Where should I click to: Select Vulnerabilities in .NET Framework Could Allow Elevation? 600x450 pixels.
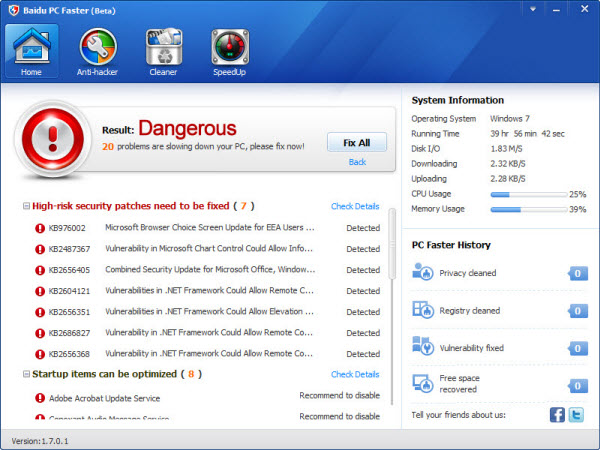[209, 312]
